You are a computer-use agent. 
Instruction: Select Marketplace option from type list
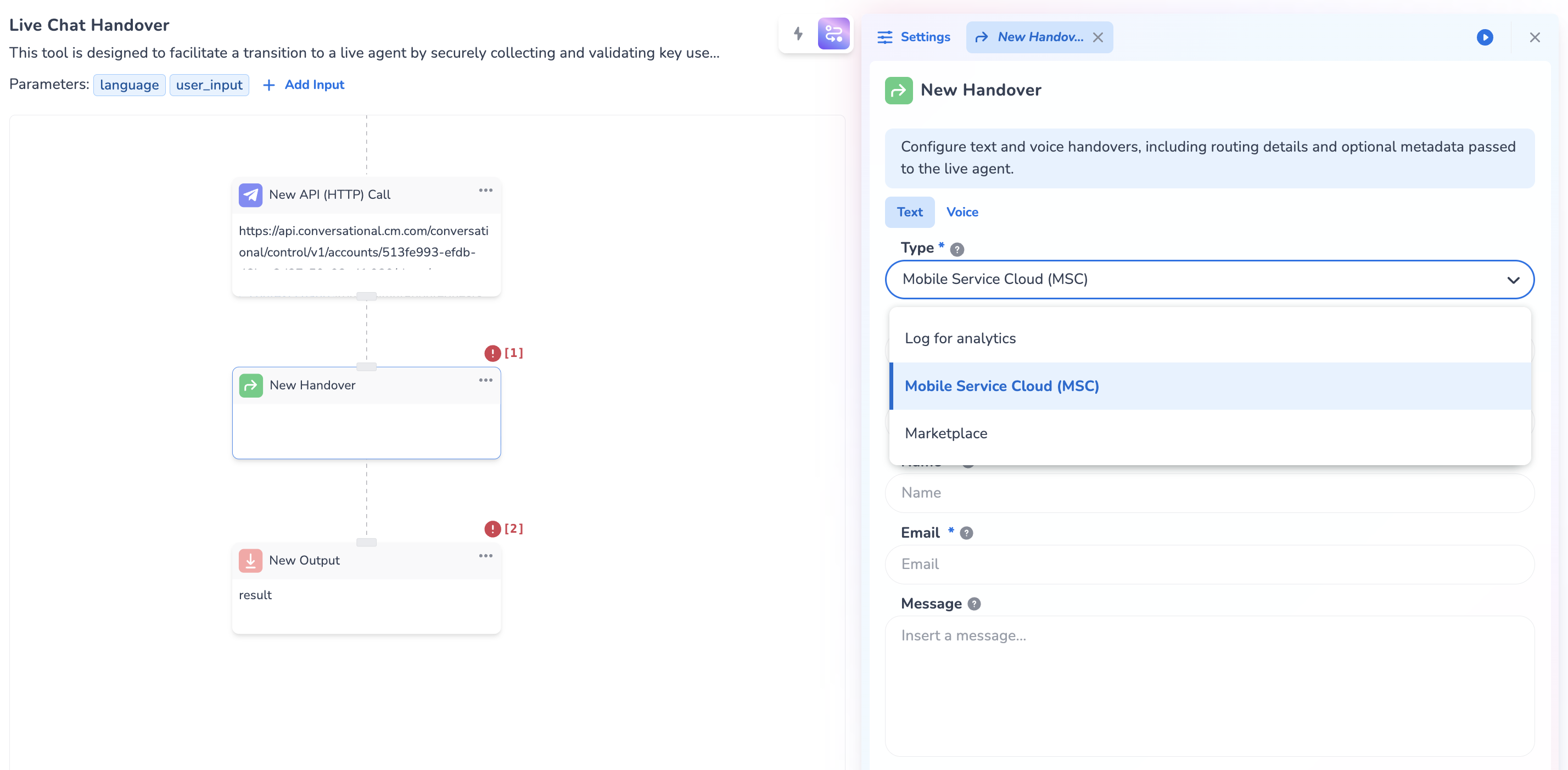[946, 433]
